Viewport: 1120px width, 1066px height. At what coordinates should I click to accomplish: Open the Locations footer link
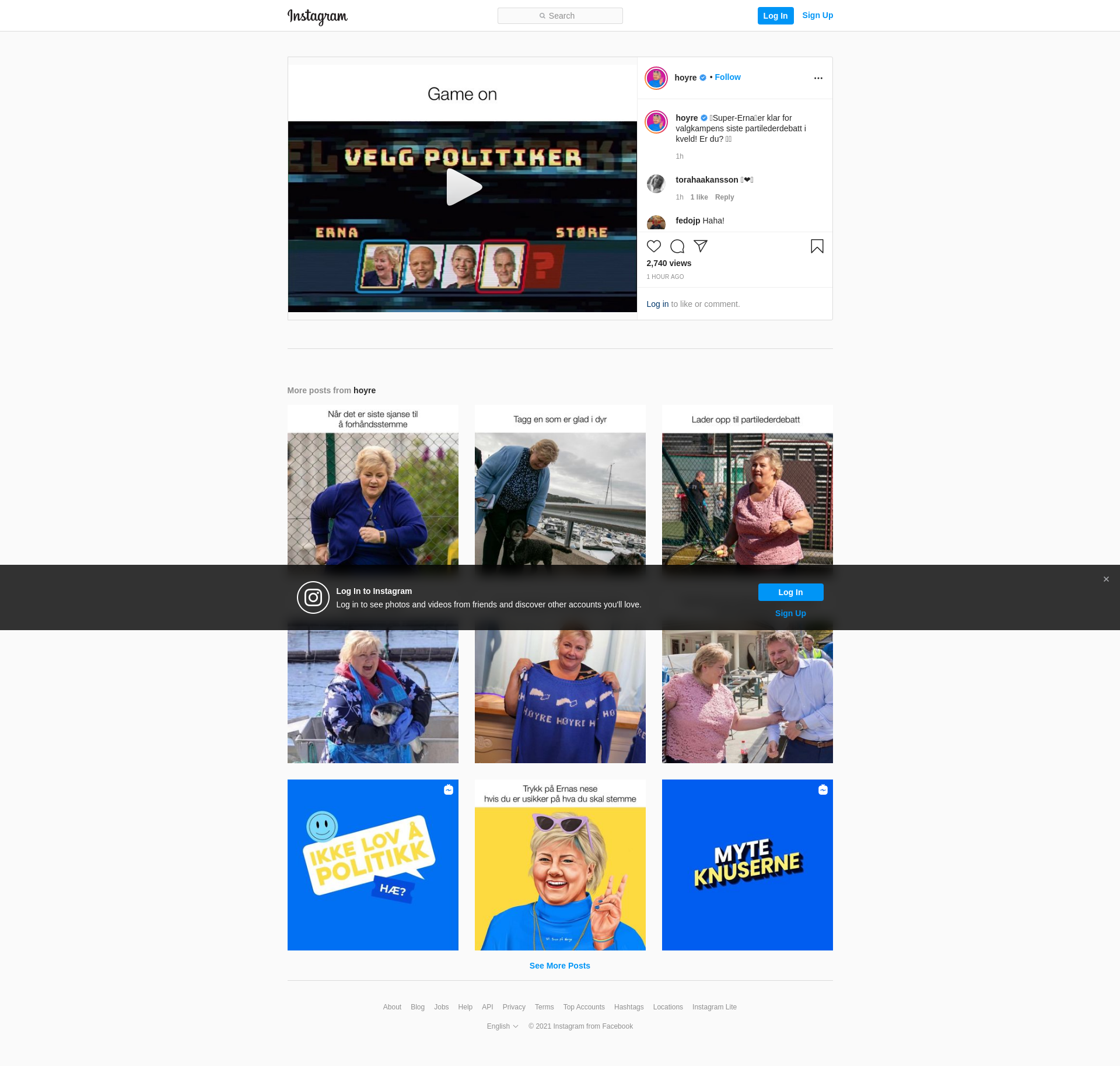coord(668,1007)
